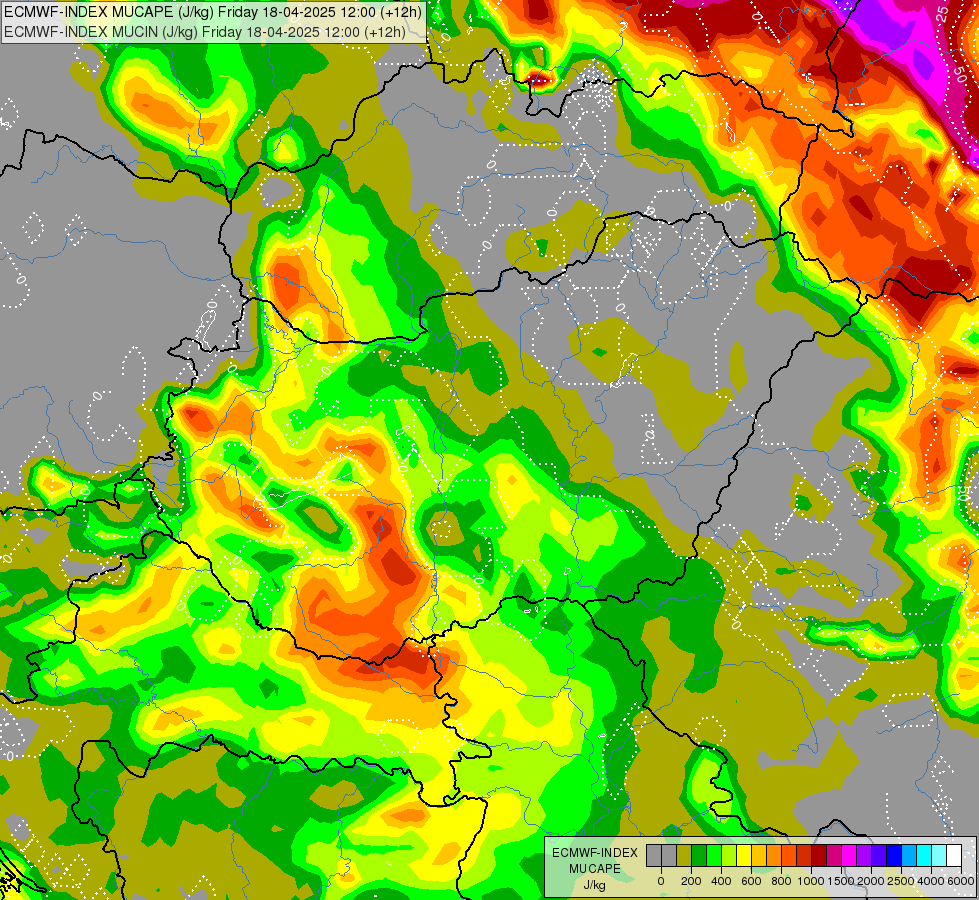
Task: Pick the bright cyan swatch before the 4000 tick
Action: click(x=925, y=856)
